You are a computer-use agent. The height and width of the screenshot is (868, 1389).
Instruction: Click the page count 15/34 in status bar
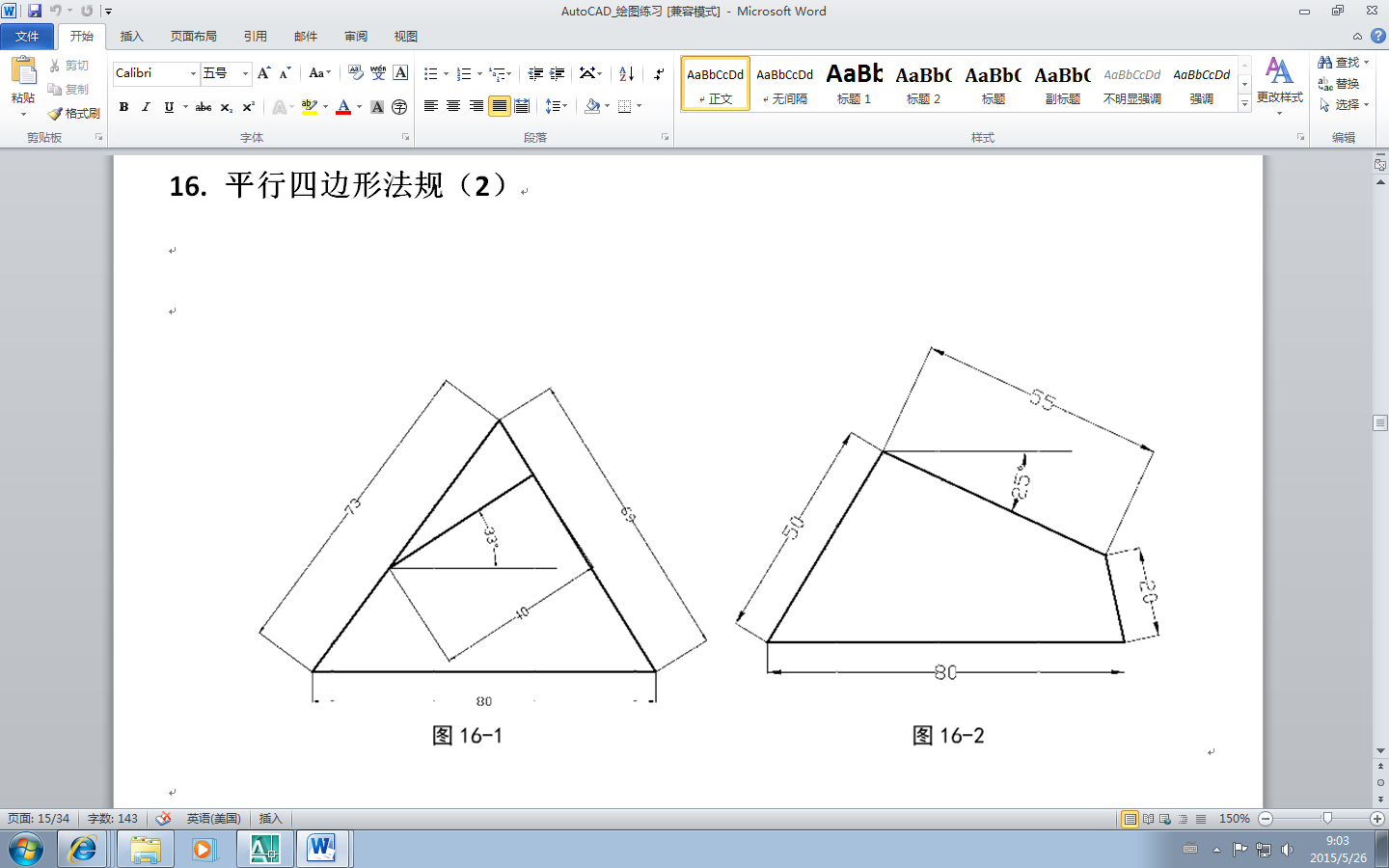click(39, 818)
